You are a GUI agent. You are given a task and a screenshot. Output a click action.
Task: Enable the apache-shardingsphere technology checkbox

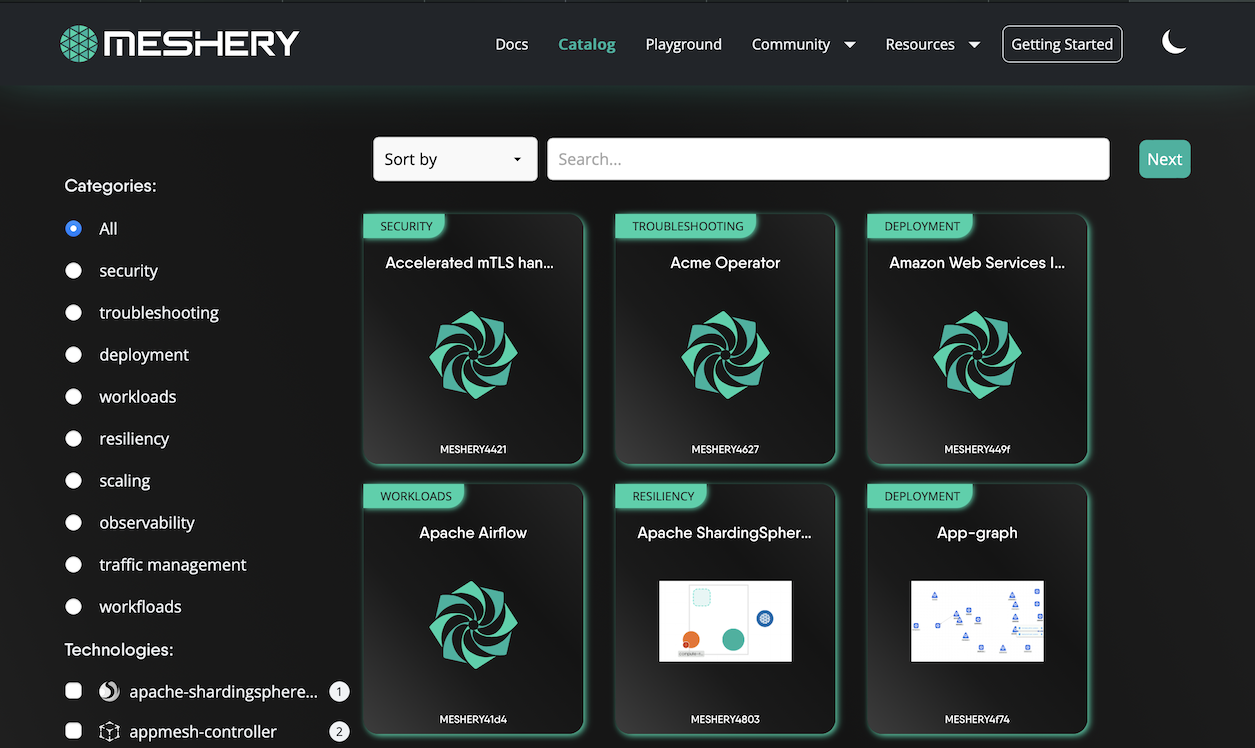pos(73,690)
